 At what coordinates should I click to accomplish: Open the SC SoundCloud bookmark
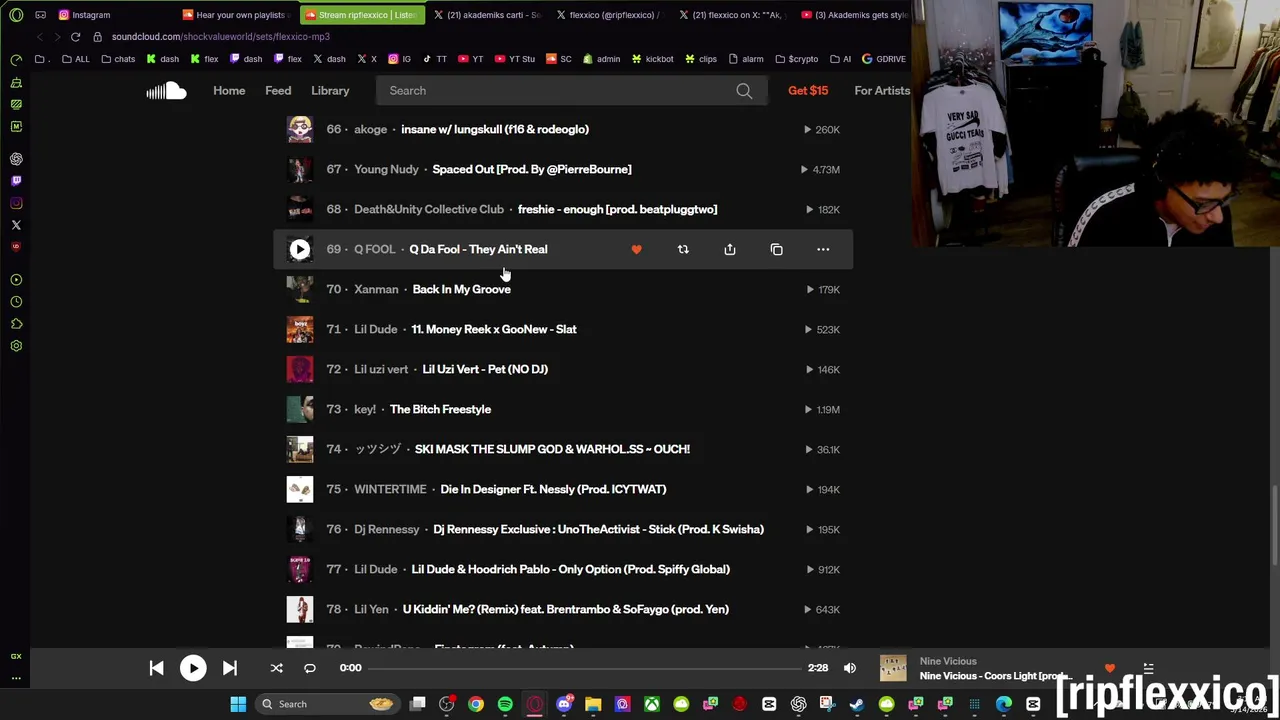pos(558,59)
